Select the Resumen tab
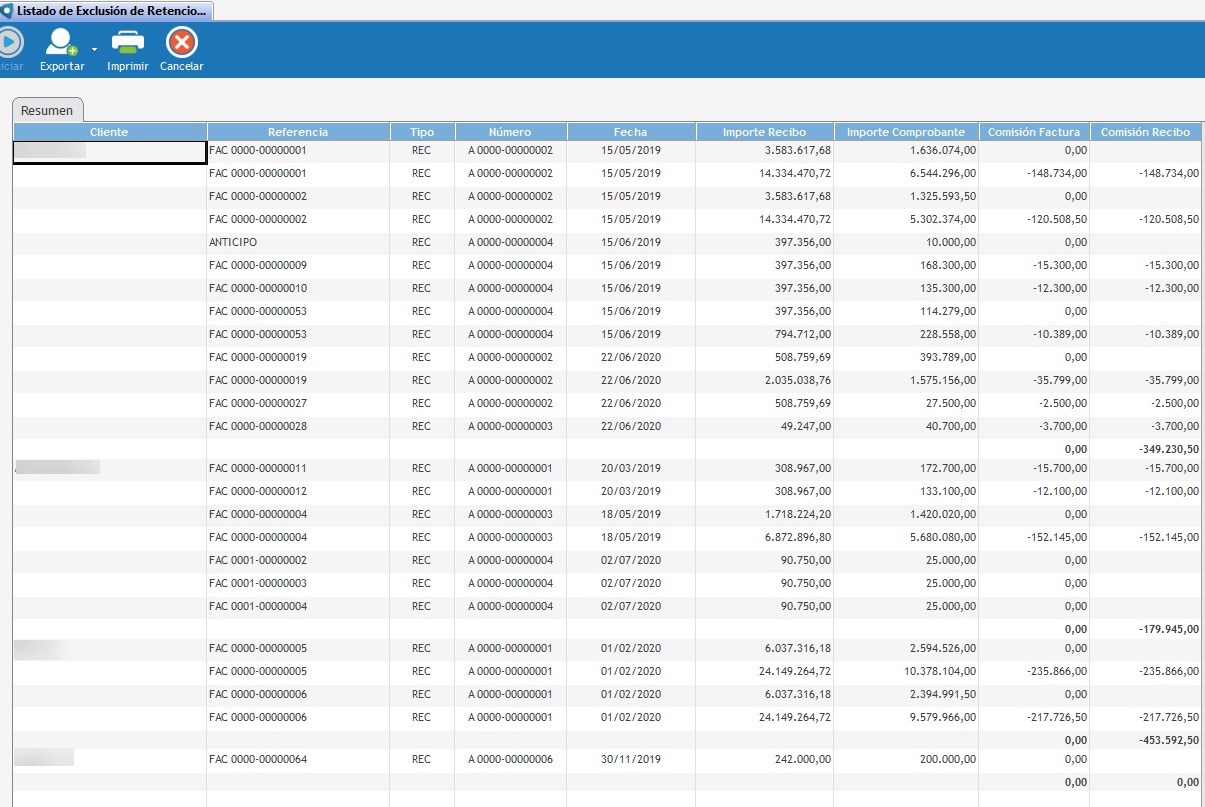Viewport: 1205px width, 807px height. tap(48, 110)
